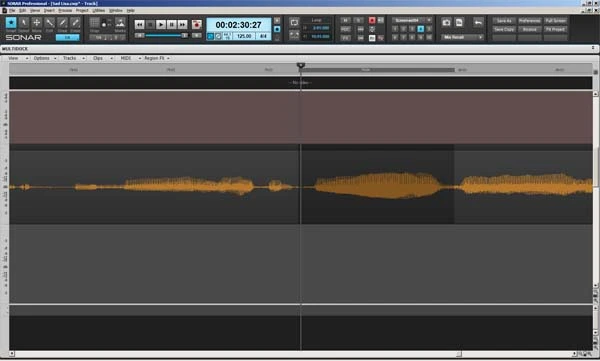This screenshot has width=600, height=361.
Task: Click the undo arrow icon in the Mix Recall module
Action: pyautogui.click(x=478, y=23)
